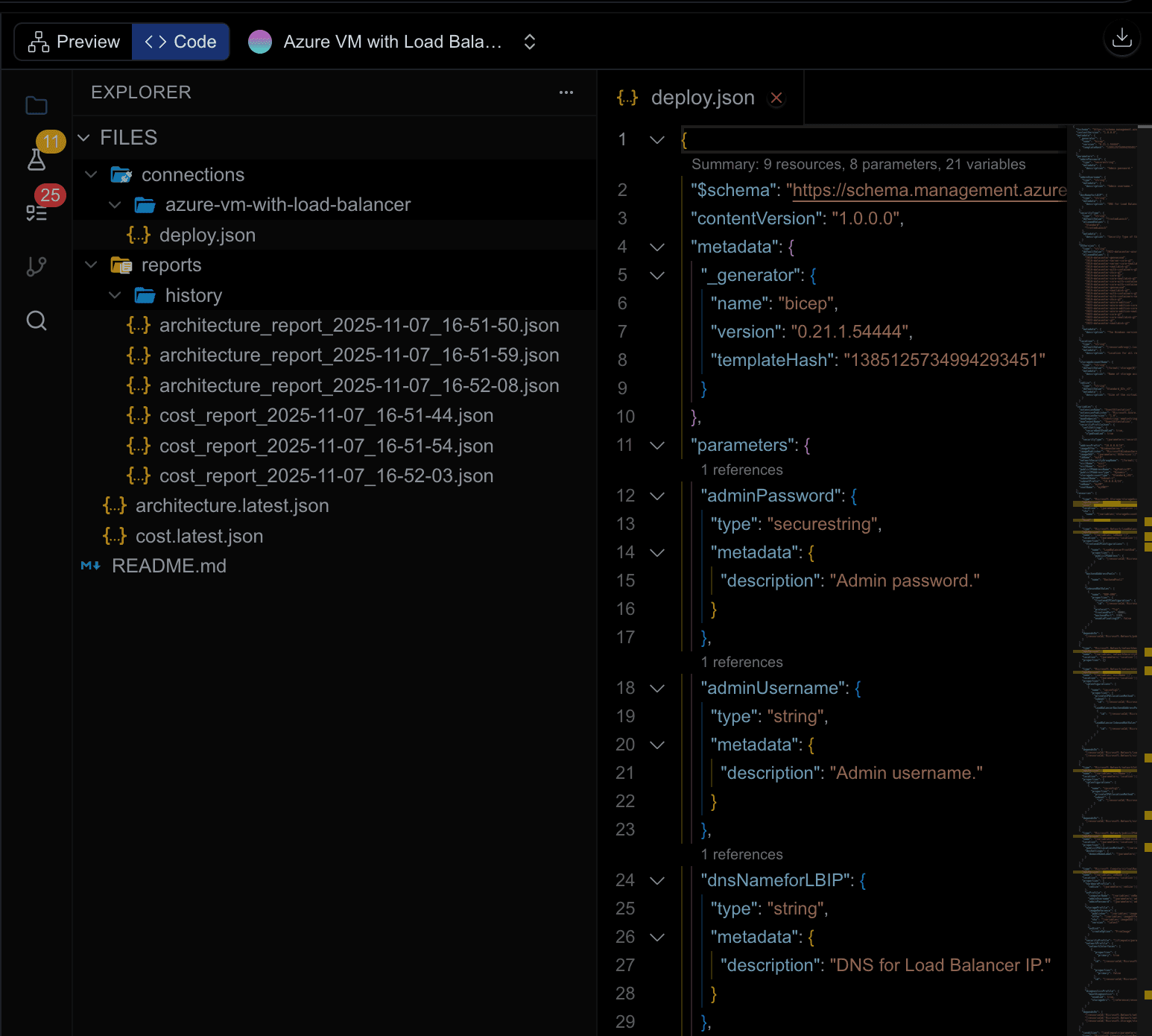This screenshot has width=1152, height=1036.
Task: Collapse the FILES section
Action: (x=84, y=138)
